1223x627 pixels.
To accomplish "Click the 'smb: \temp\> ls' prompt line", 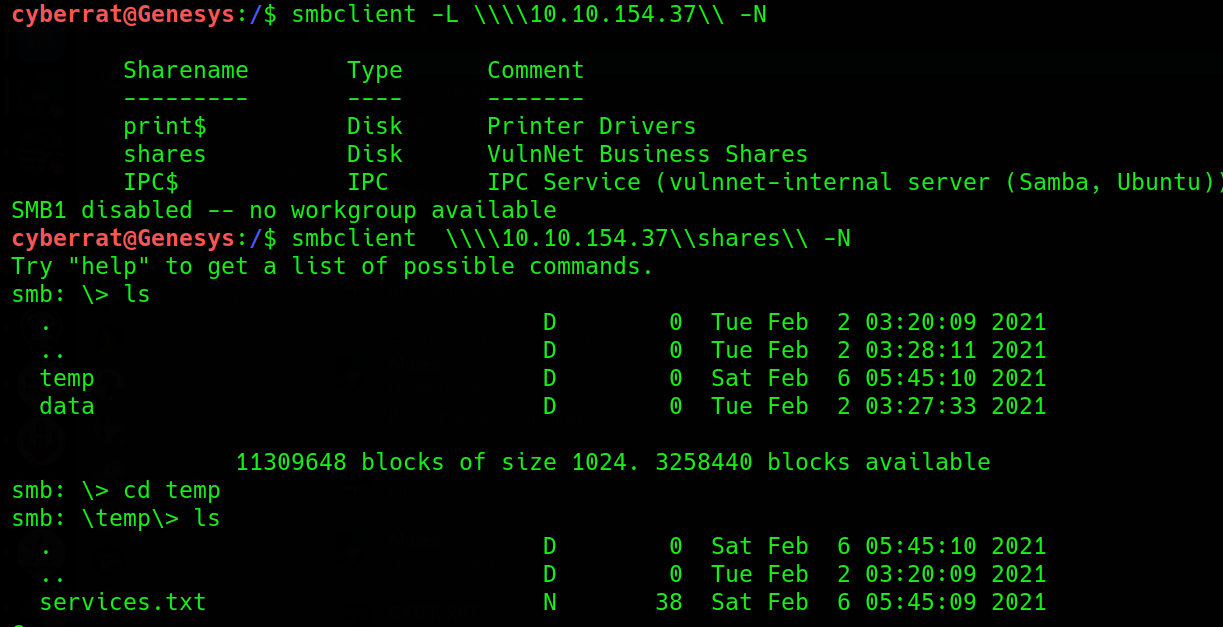I will pyautogui.click(x=116, y=519).
